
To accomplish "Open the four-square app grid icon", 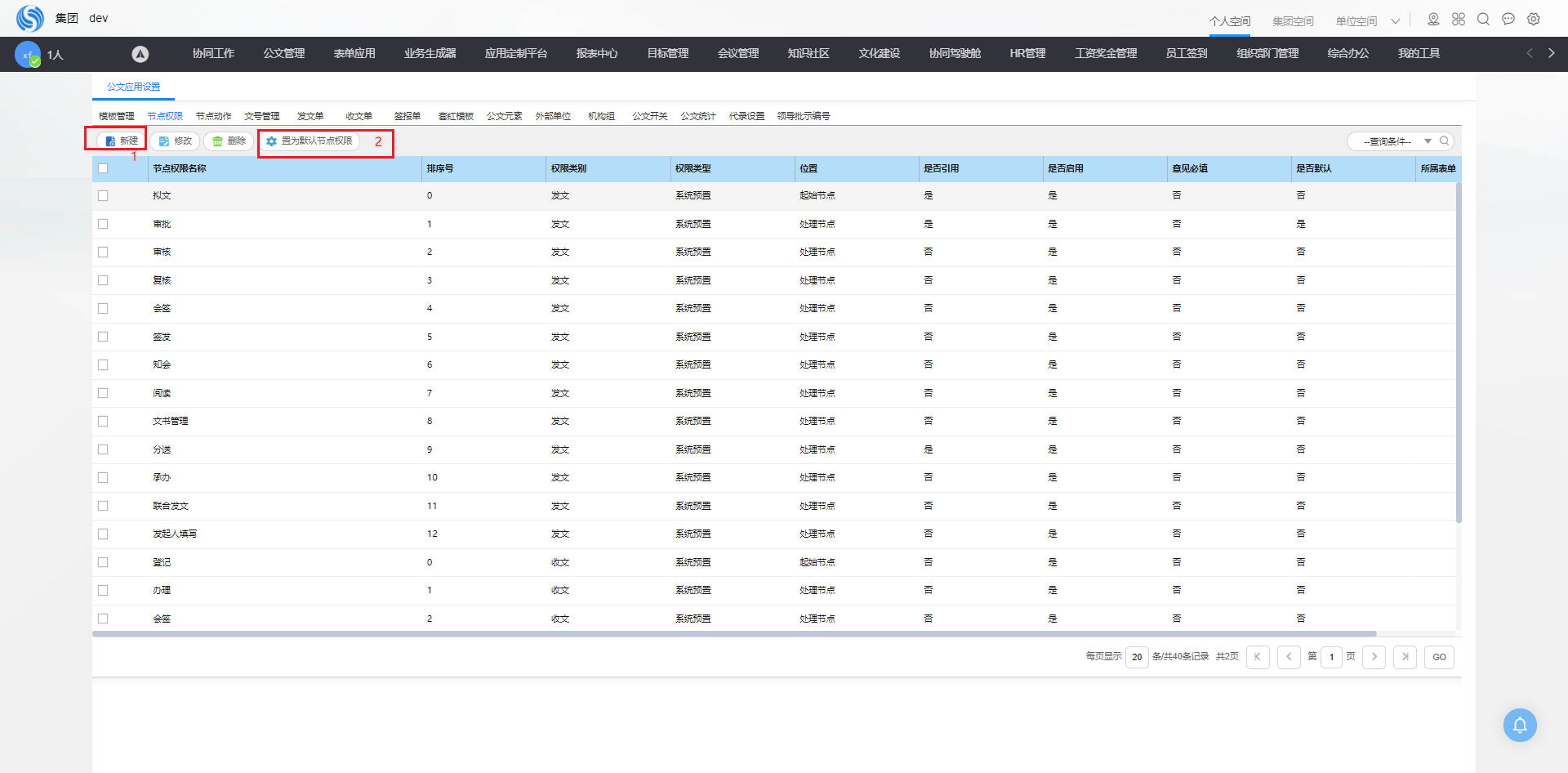I will pos(1459,19).
